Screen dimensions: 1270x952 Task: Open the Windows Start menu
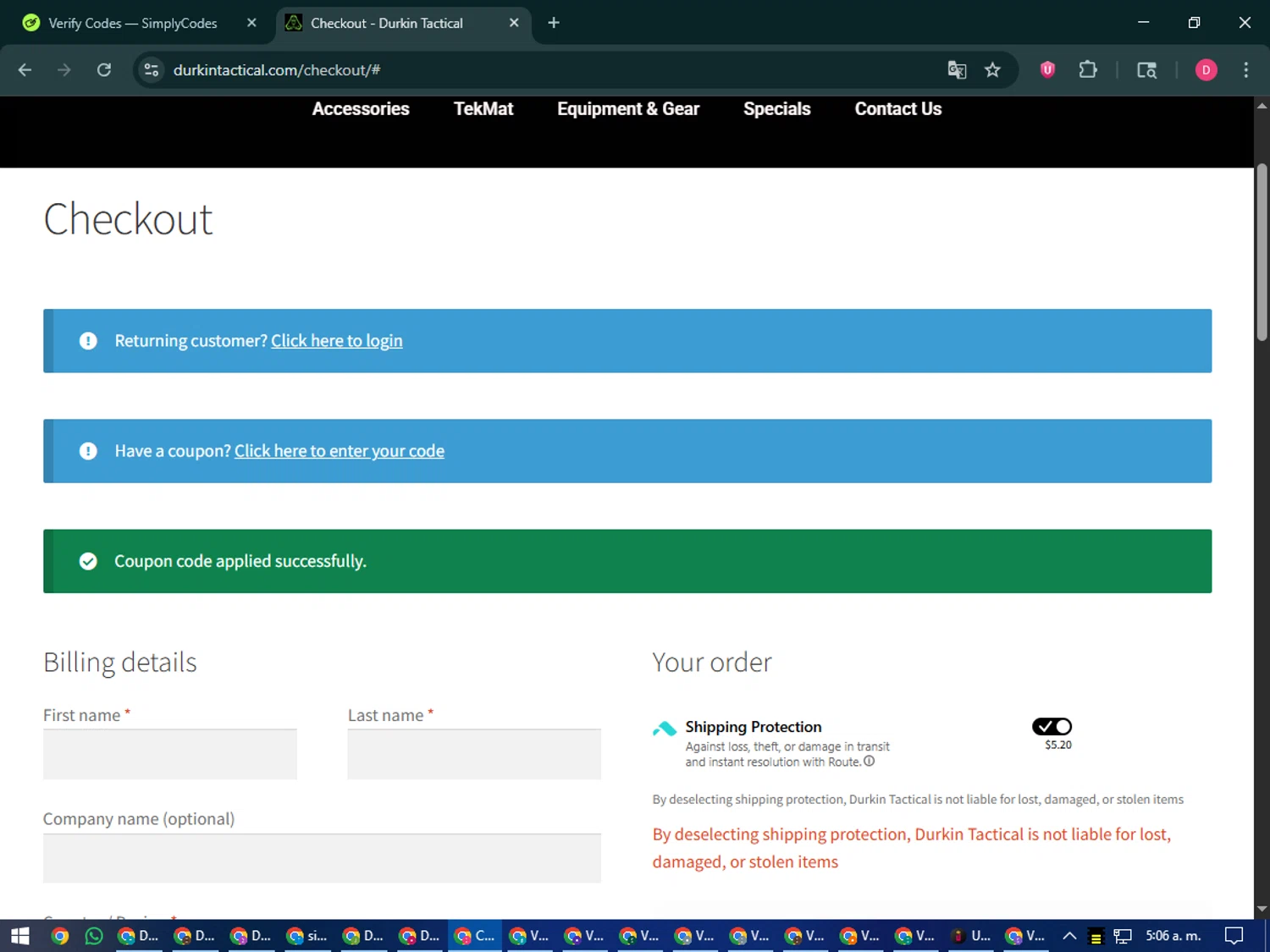pos(20,936)
